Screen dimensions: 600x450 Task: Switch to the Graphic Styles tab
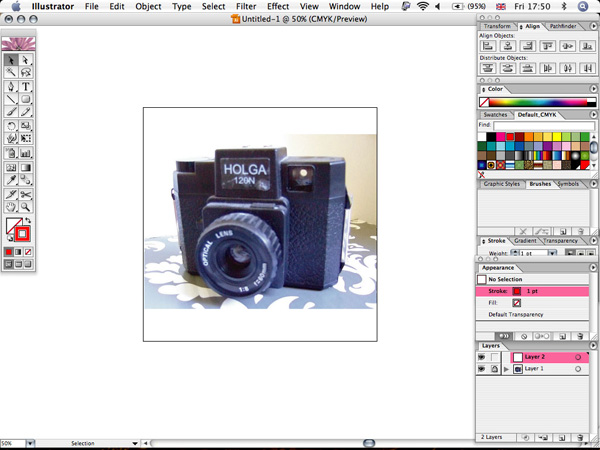[x=502, y=184]
